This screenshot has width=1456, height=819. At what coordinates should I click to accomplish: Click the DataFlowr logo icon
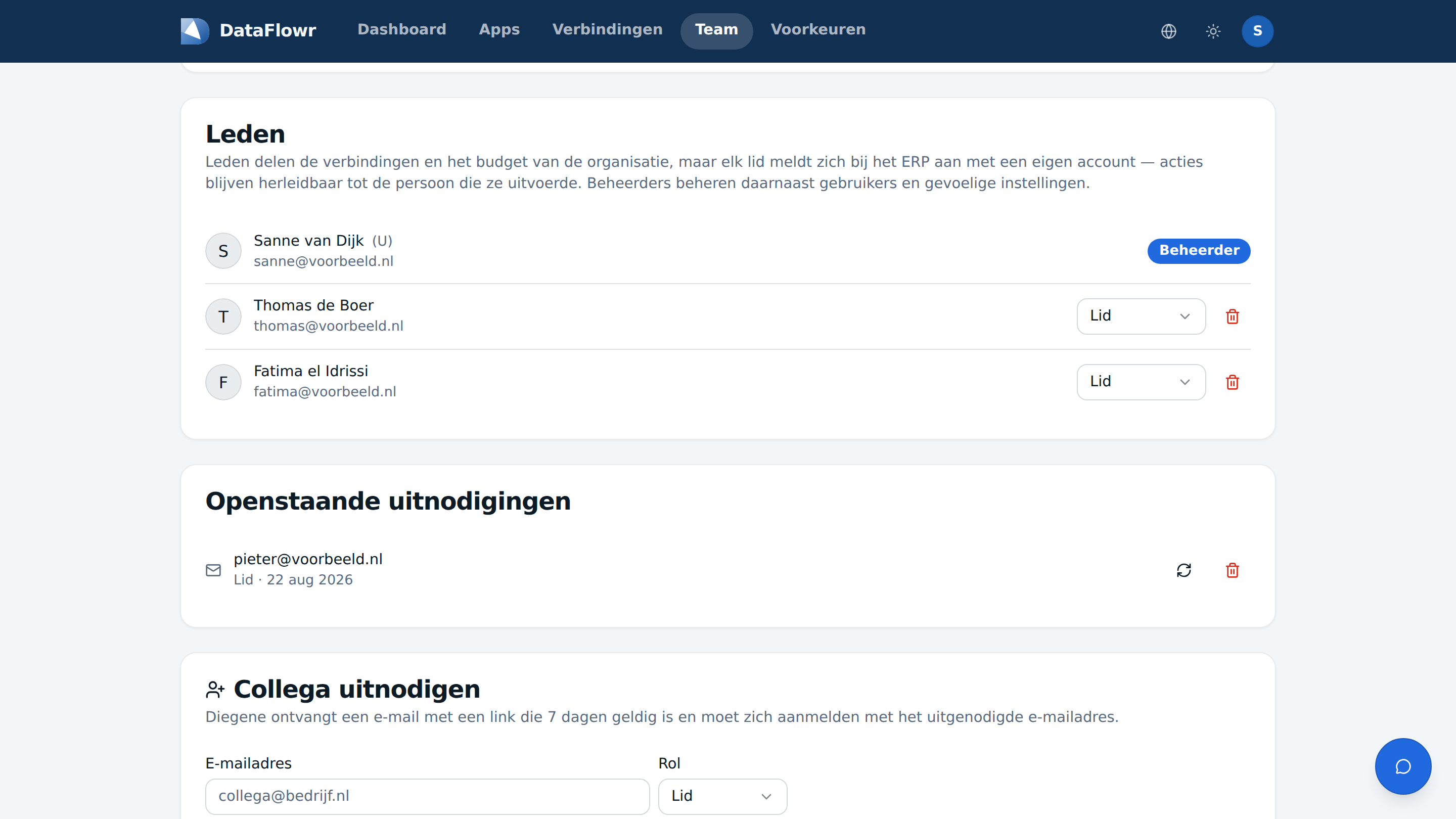[195, 30]
